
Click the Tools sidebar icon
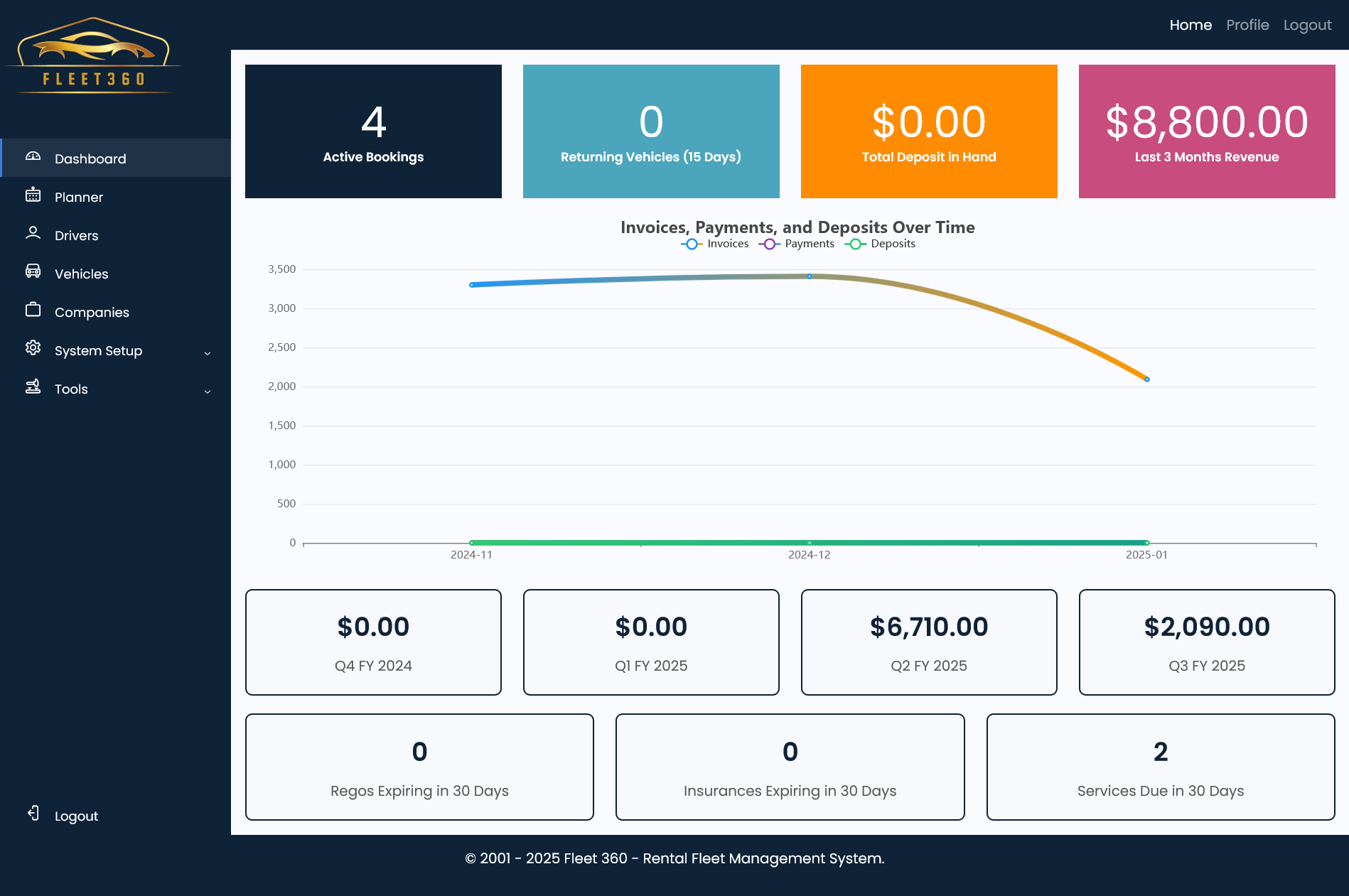point(33,387)
